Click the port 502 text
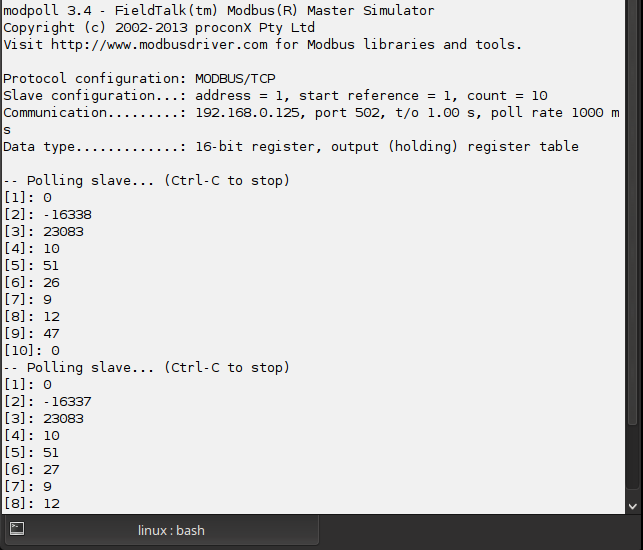This screenshot has height=550, width=643. [347, 112]
